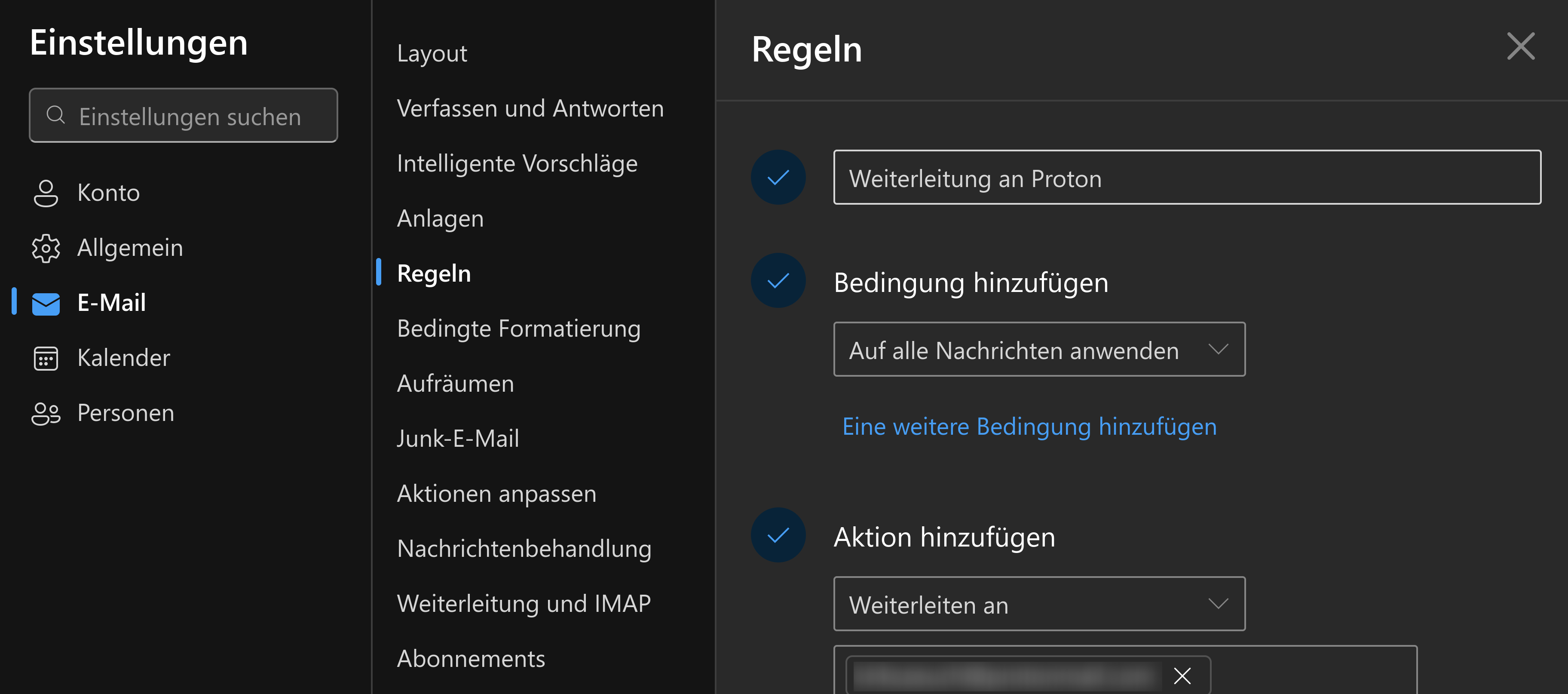Click the Kalender calendar icon
Image resolution: width=1568 pixels, height=694 pixels.
(x=46, y=359)
